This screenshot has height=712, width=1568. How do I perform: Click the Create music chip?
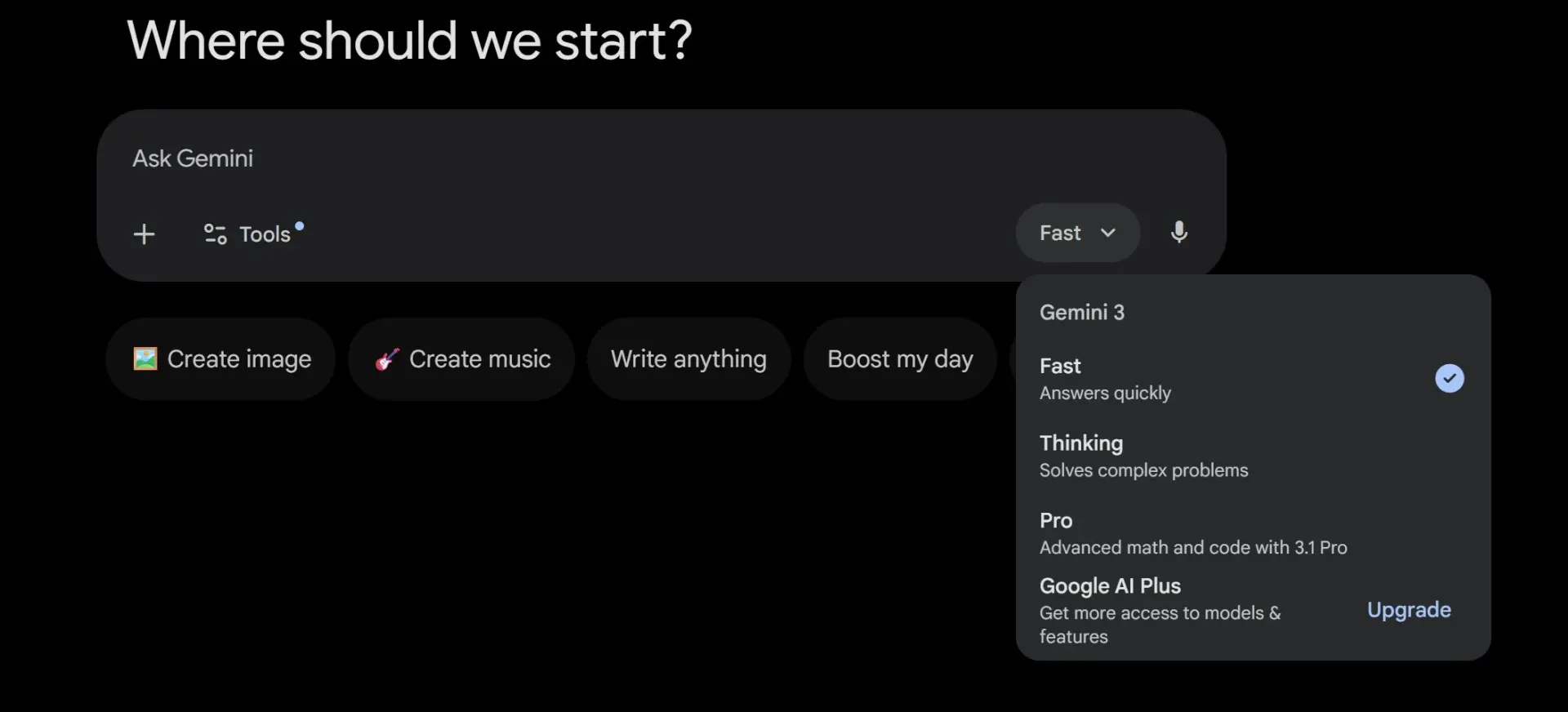coord(461,359)
